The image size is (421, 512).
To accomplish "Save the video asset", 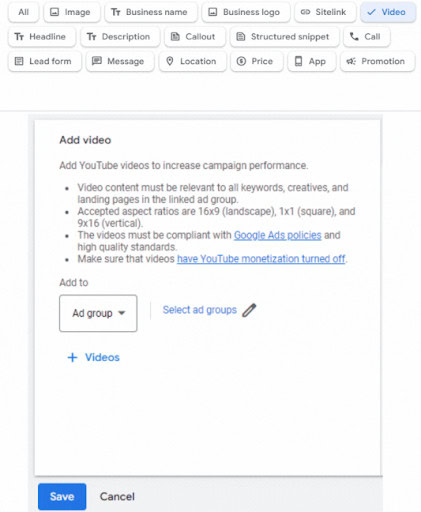I will pos(62,496).
